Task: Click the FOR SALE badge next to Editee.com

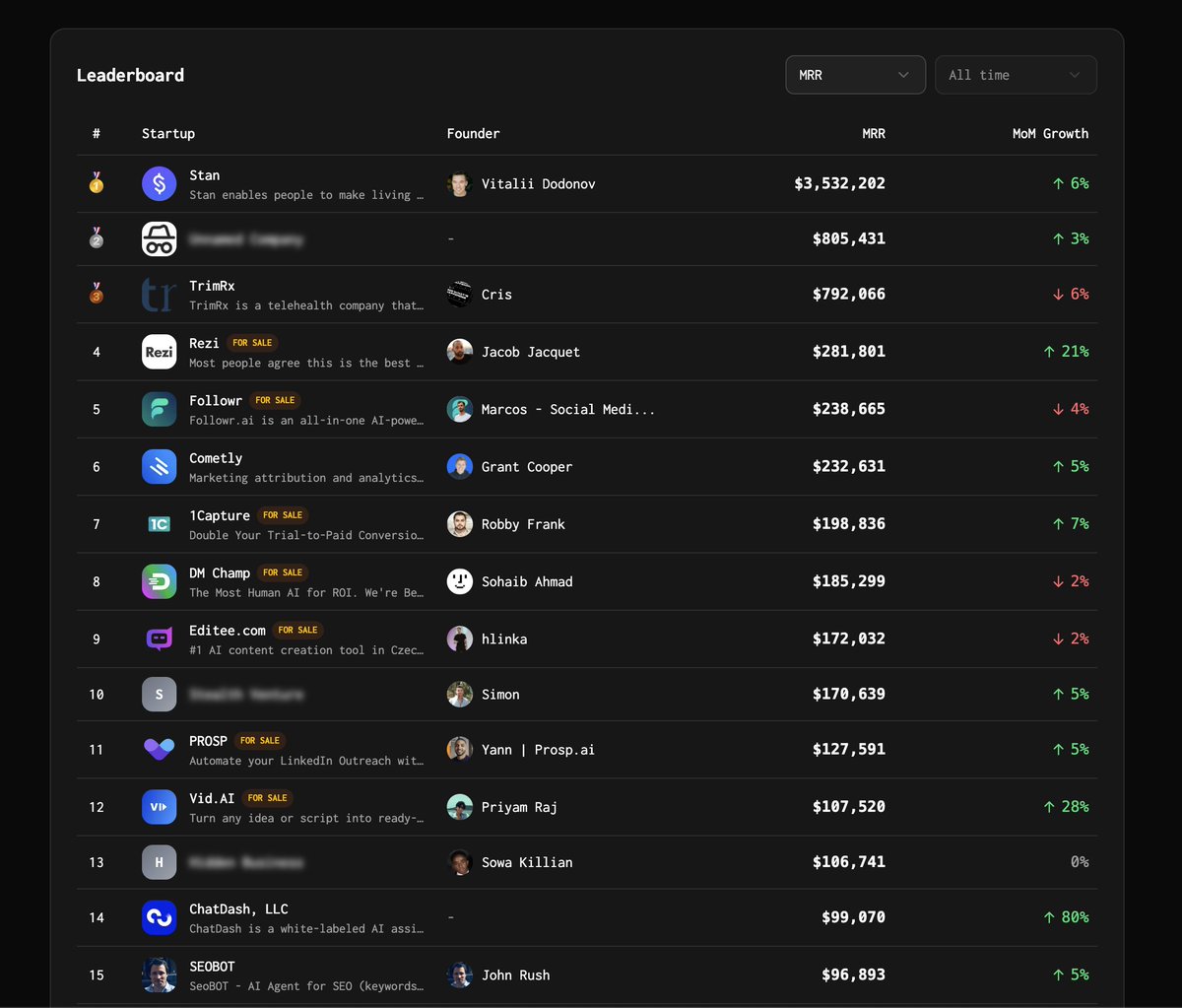Action: 298,630
